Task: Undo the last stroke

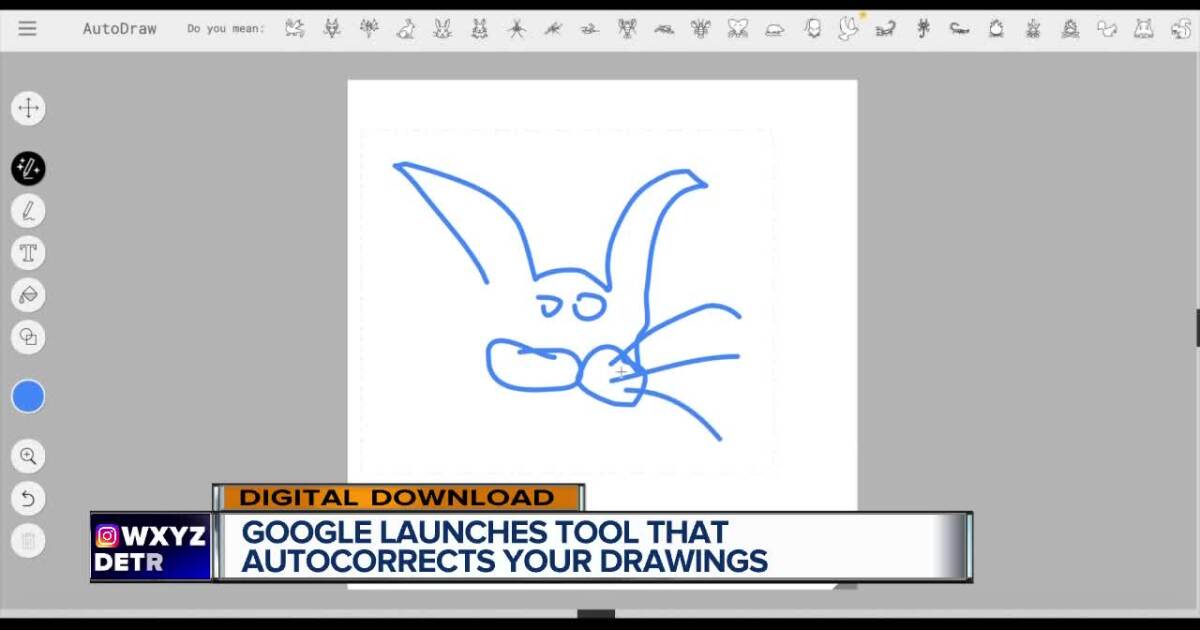Action: click(28, 498)
